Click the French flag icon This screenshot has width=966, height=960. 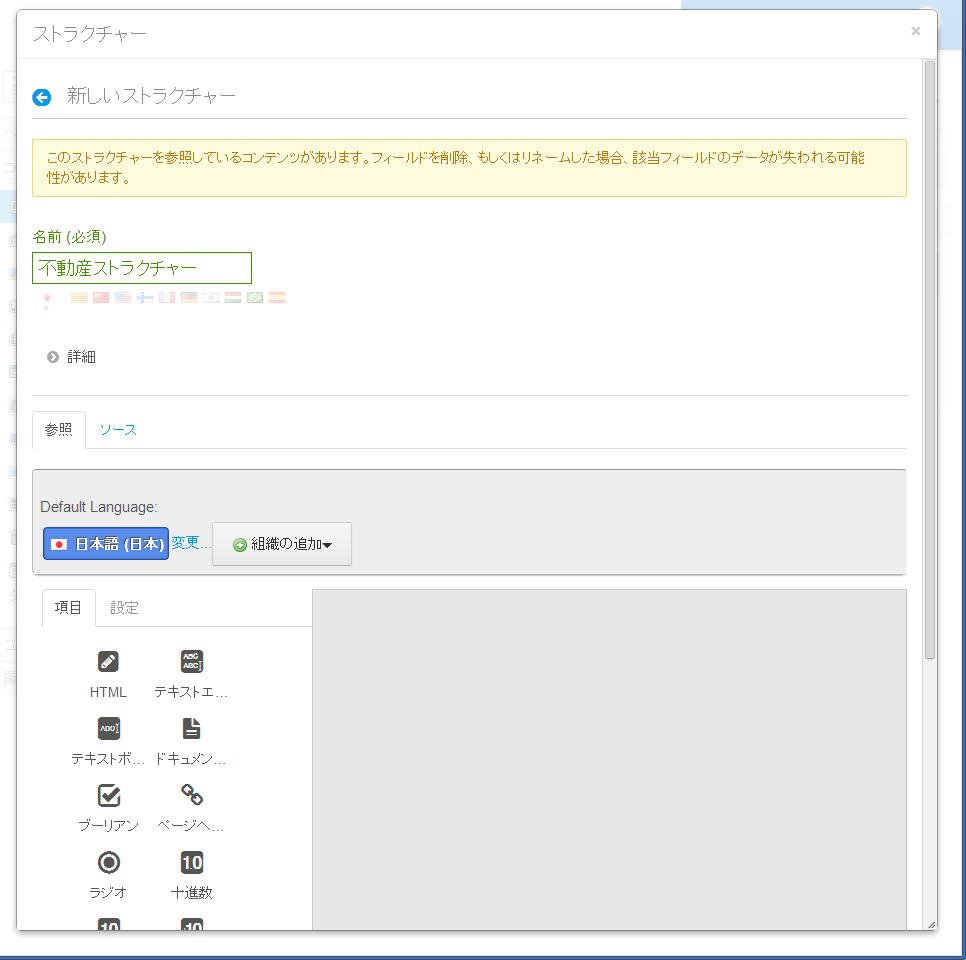[x=167, y=298]
